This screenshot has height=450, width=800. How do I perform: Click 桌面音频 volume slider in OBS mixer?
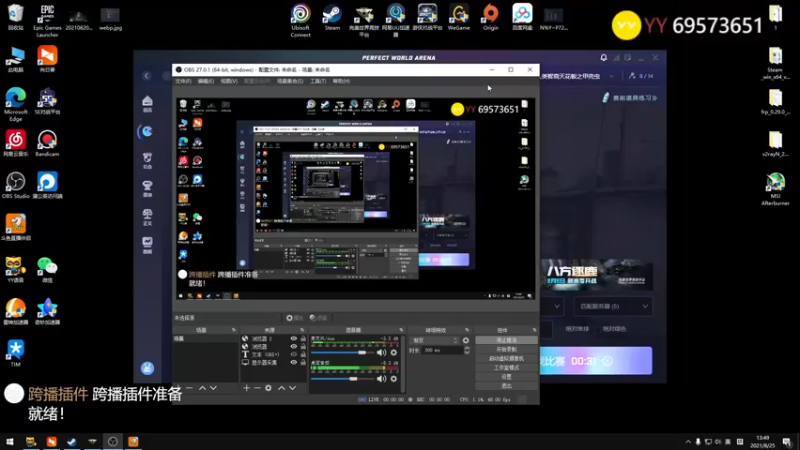coord(342,379)
